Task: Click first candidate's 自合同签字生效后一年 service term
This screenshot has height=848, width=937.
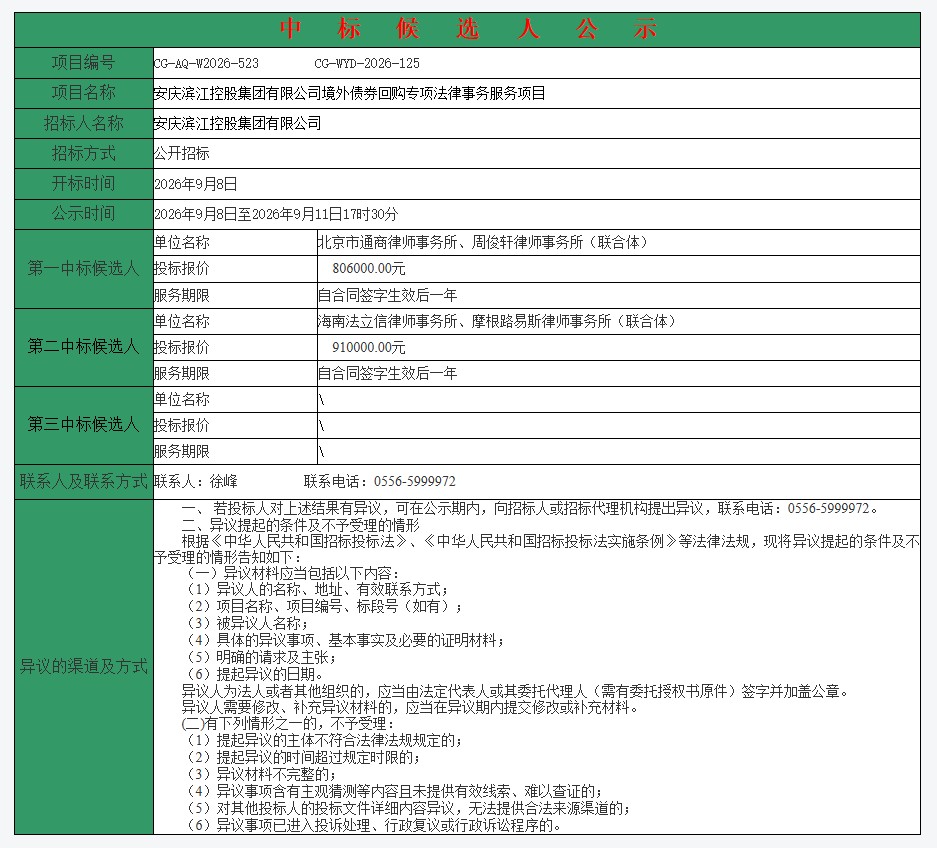Action: pyautogui.click(x=388, y=295)
